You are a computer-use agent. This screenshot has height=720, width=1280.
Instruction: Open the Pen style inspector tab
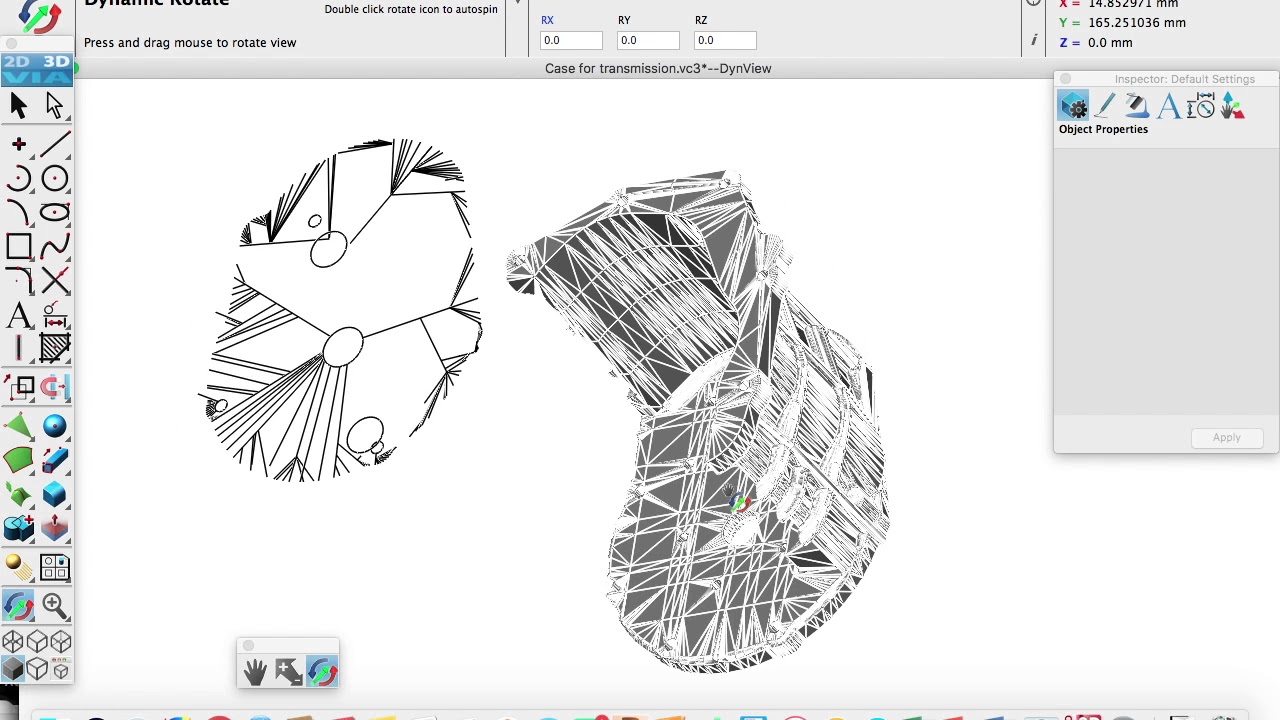click(1105, 106)
